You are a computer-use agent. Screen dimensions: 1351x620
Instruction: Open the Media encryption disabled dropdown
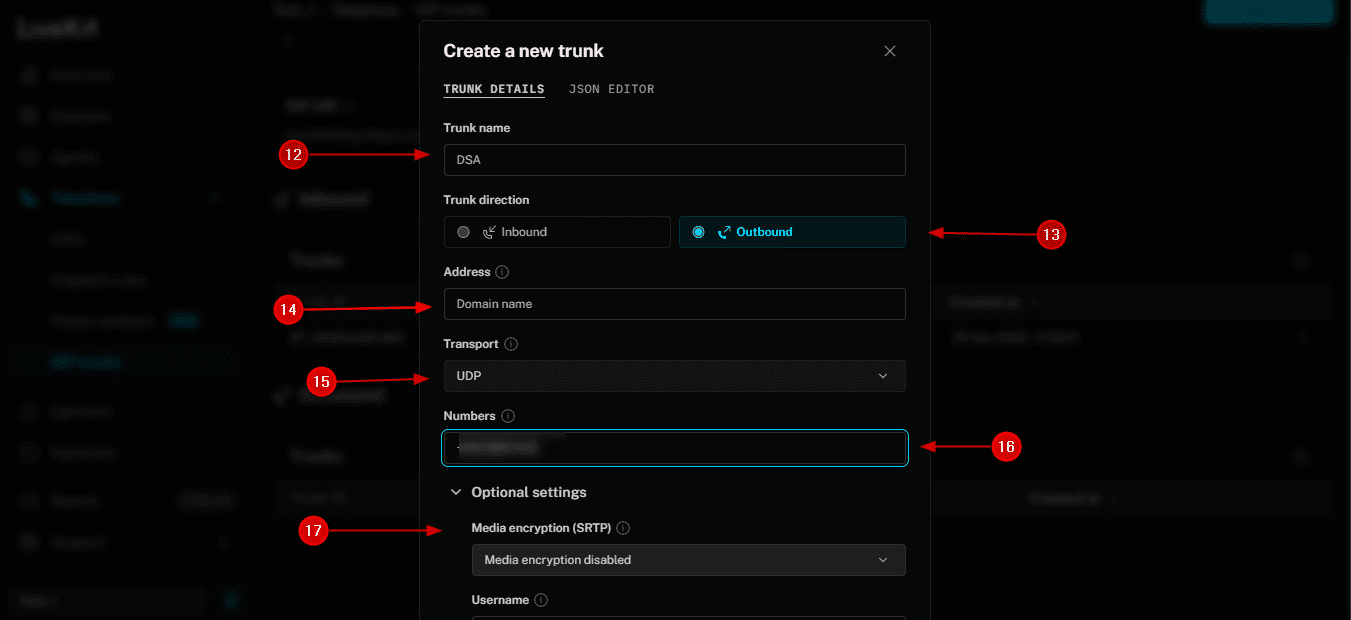pos(688,560)
